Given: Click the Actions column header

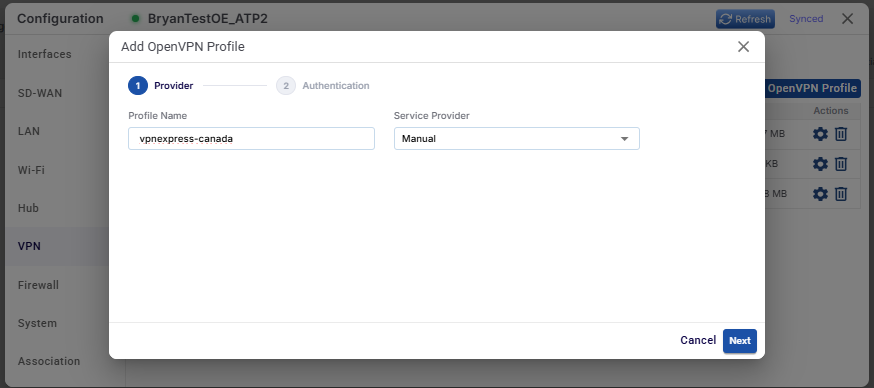Looking at the screenshot, I should [x=831, y=111].
